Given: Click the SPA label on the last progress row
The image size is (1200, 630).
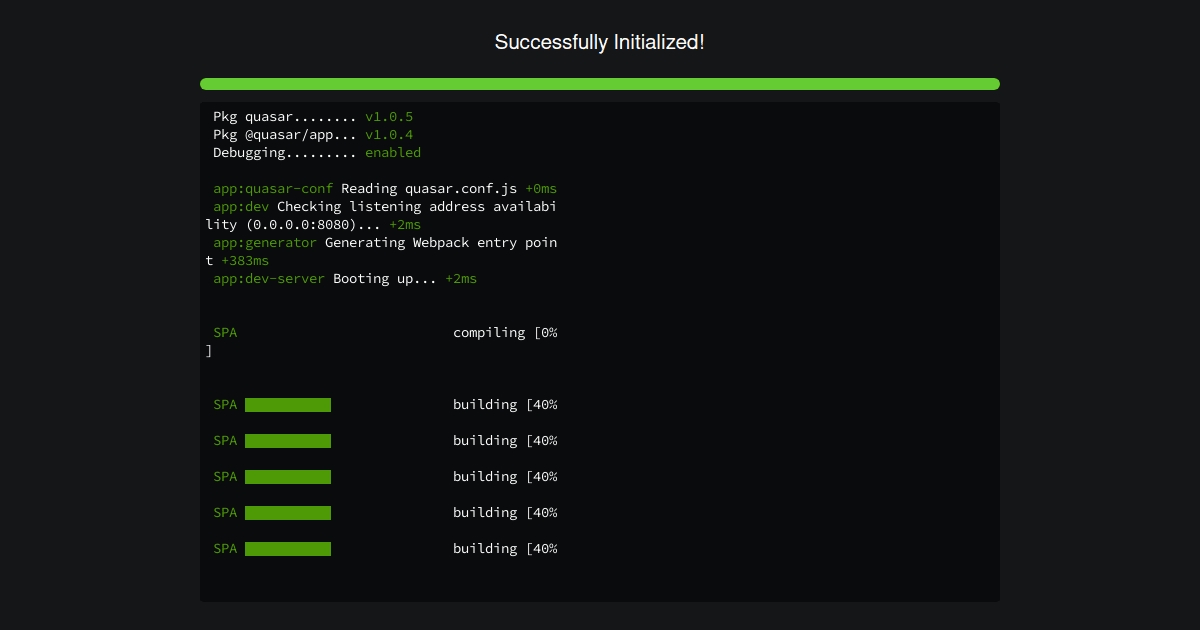Looking at the screenshot, I should coord(224,548).
